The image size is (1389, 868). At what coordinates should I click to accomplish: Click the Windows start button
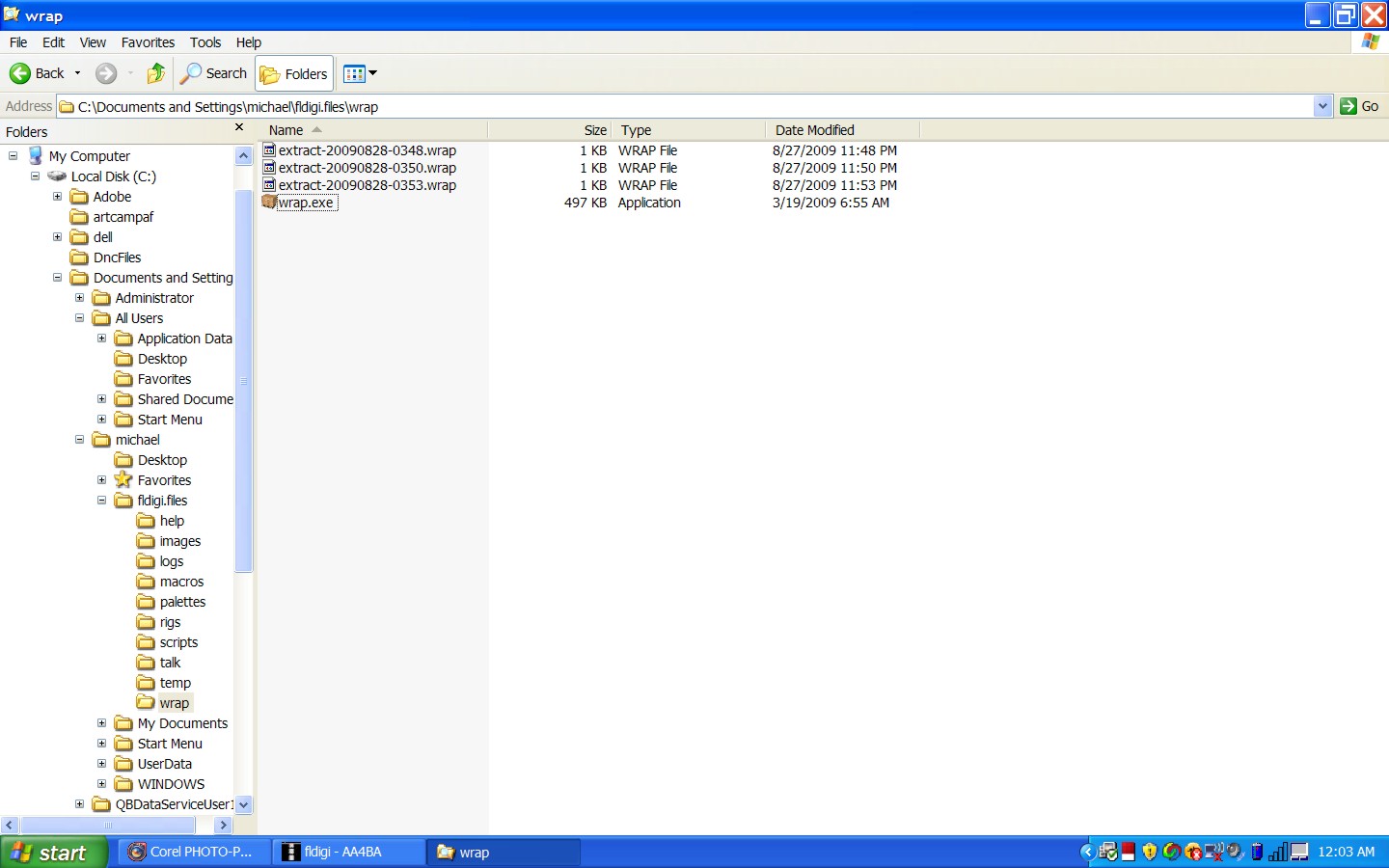point(53,853)
